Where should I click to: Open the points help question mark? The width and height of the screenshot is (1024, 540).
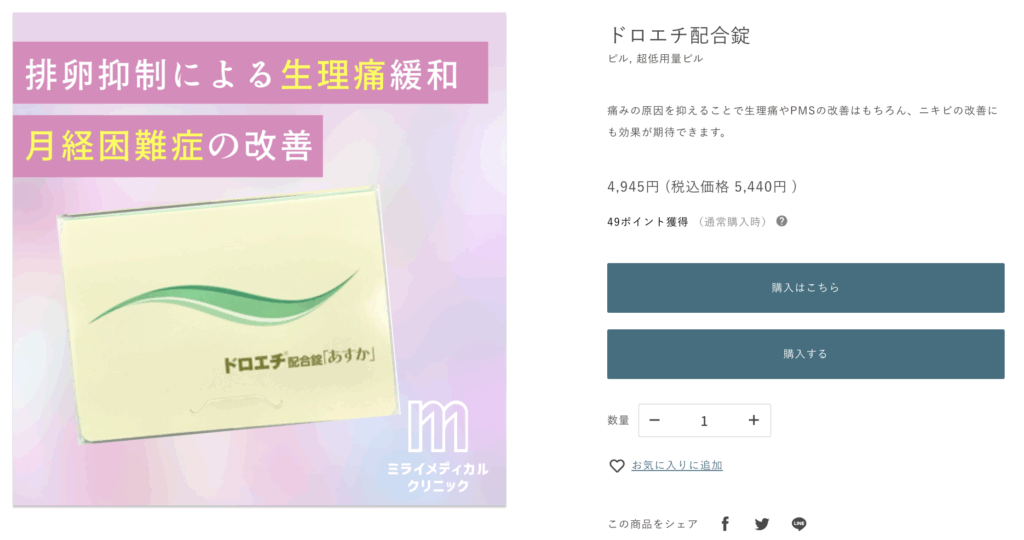[x=782, y=221]
